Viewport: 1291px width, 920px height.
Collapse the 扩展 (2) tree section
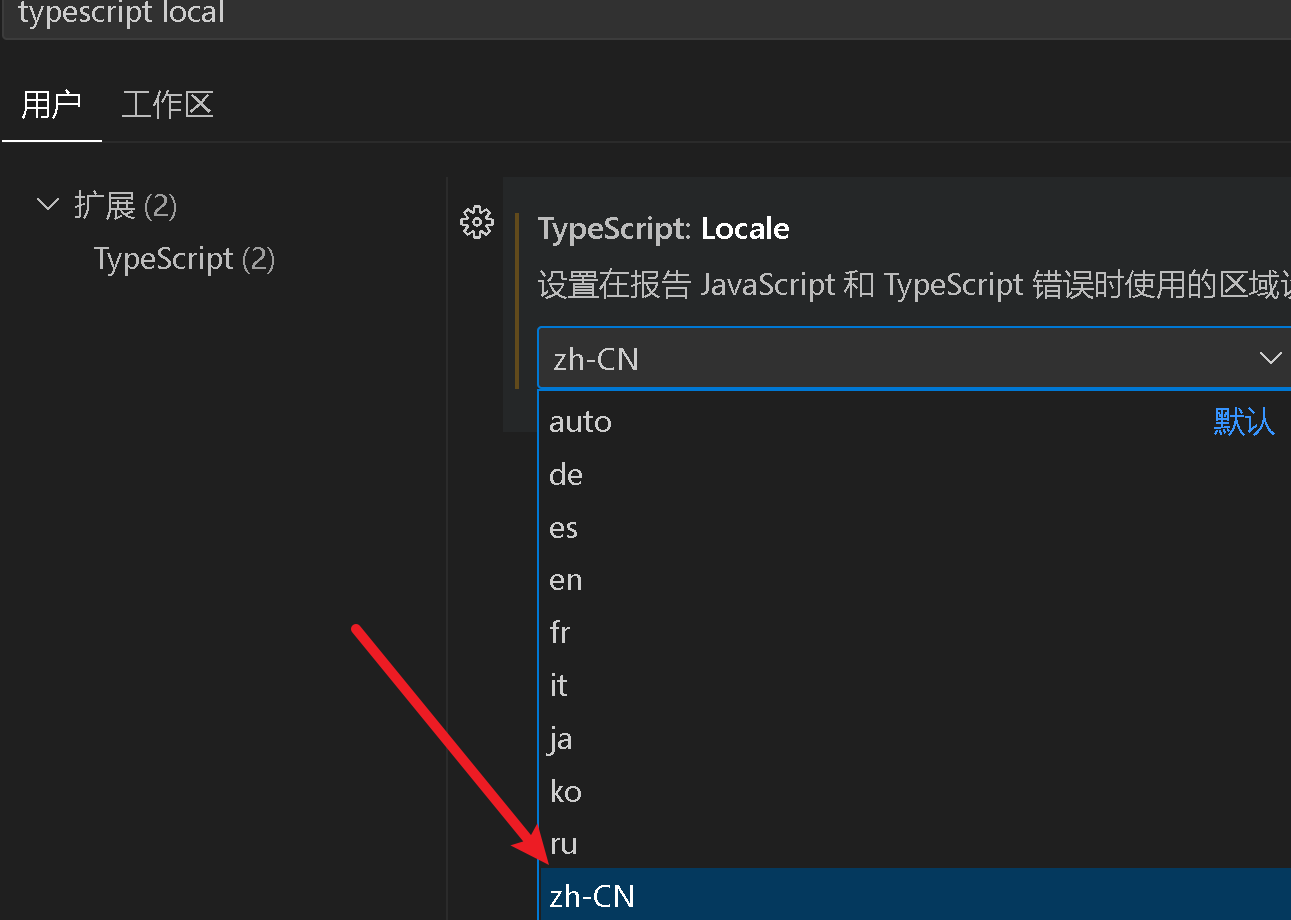pyautogui.click(x=47, y=206)
